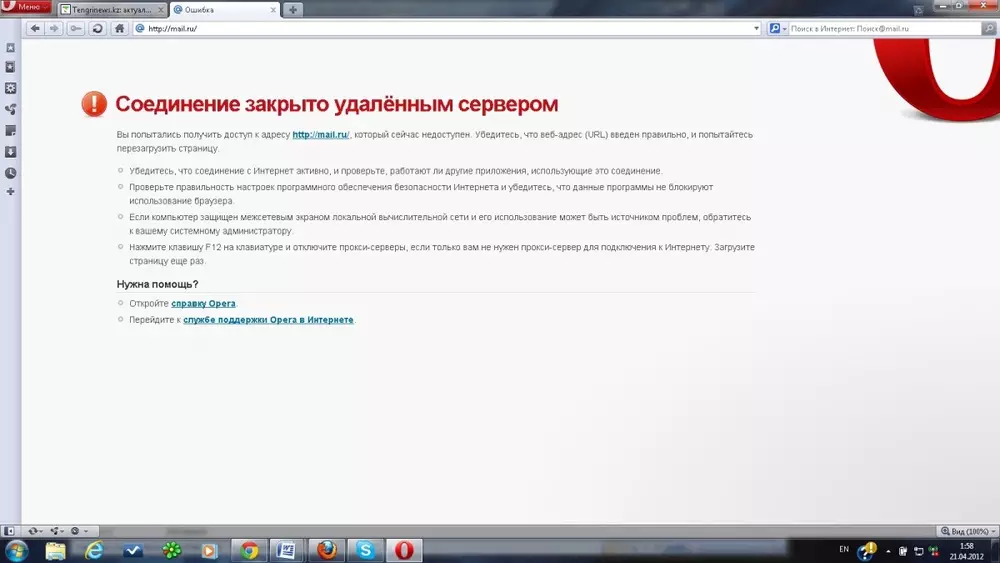1000x563 pixels.
Task: Open the password wand key icon
Action: 76,28
